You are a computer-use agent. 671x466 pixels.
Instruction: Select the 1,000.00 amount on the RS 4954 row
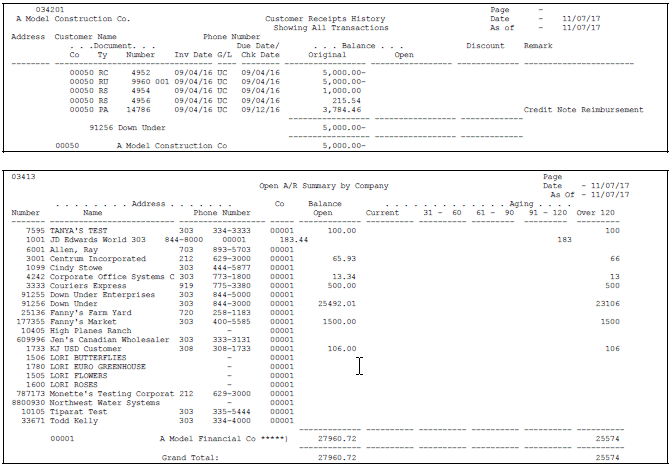[x=341, y=91]
